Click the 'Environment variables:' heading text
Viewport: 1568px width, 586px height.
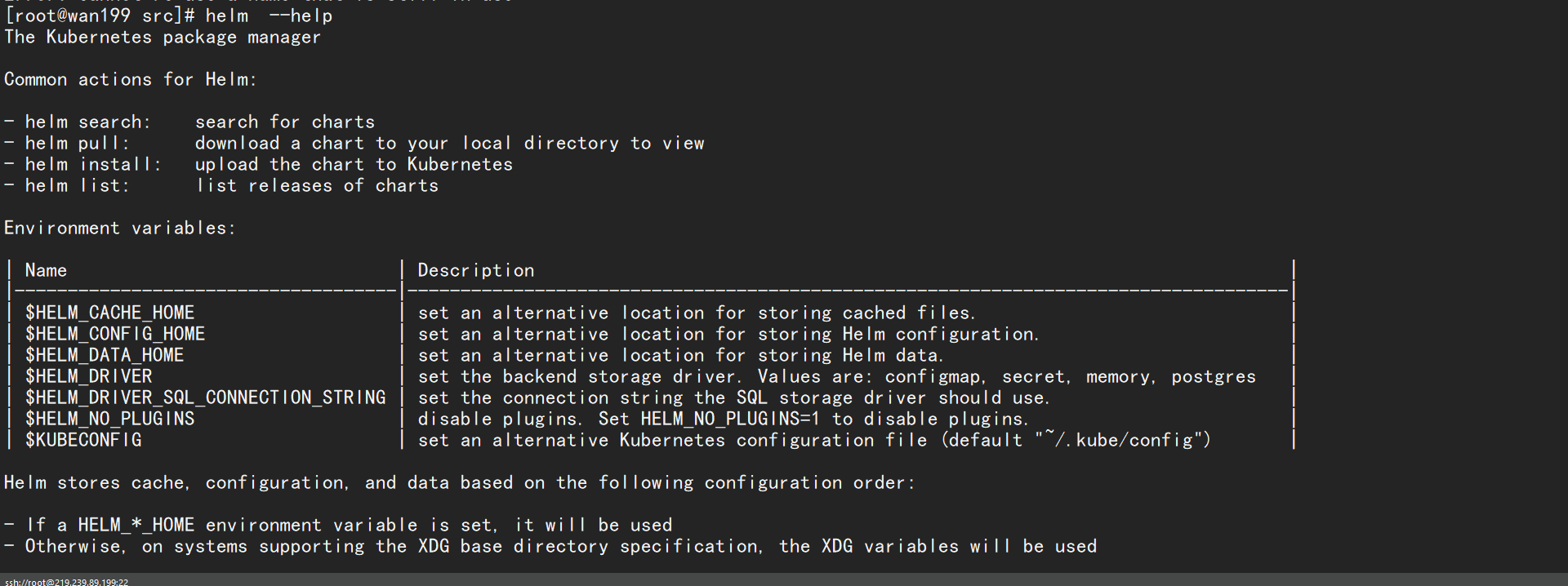(119, 228)
